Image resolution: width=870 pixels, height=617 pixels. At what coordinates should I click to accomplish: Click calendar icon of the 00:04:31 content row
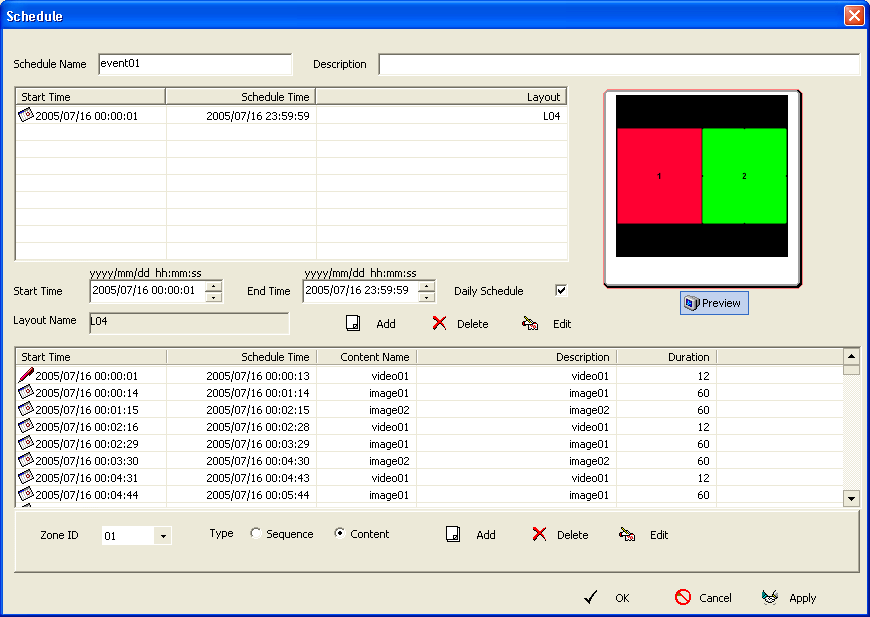[26, 477]
